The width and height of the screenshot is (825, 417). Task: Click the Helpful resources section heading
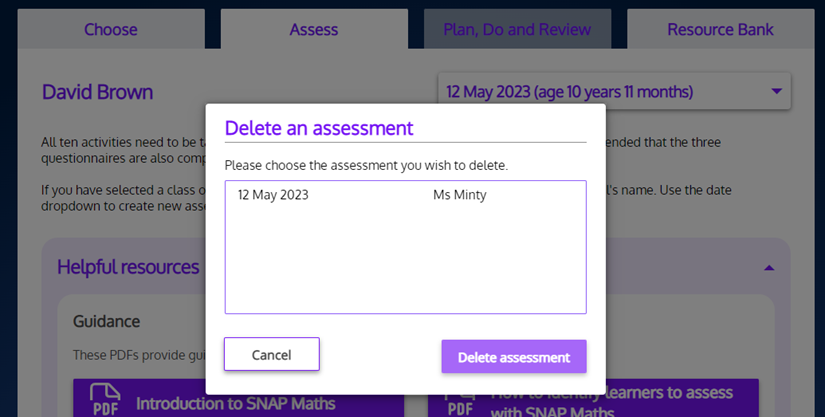pos(128,267)
